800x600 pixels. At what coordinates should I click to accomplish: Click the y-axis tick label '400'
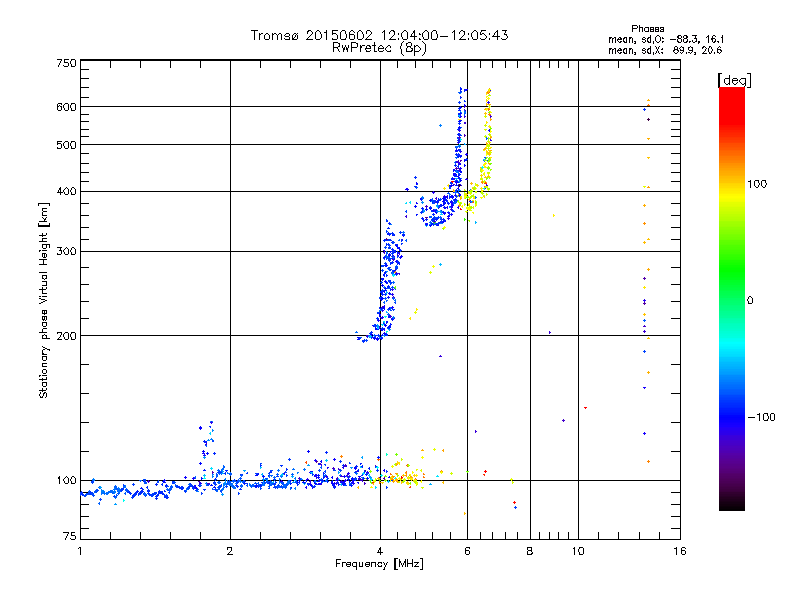pos(66,192)
